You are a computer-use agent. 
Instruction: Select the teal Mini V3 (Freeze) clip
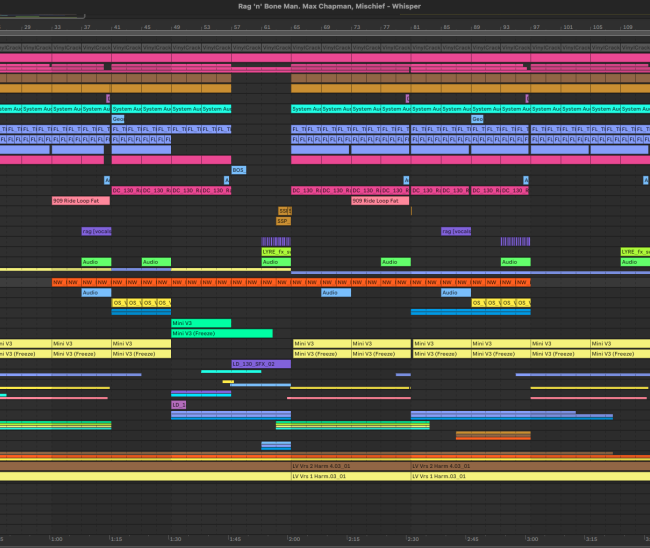click(221, 333)
